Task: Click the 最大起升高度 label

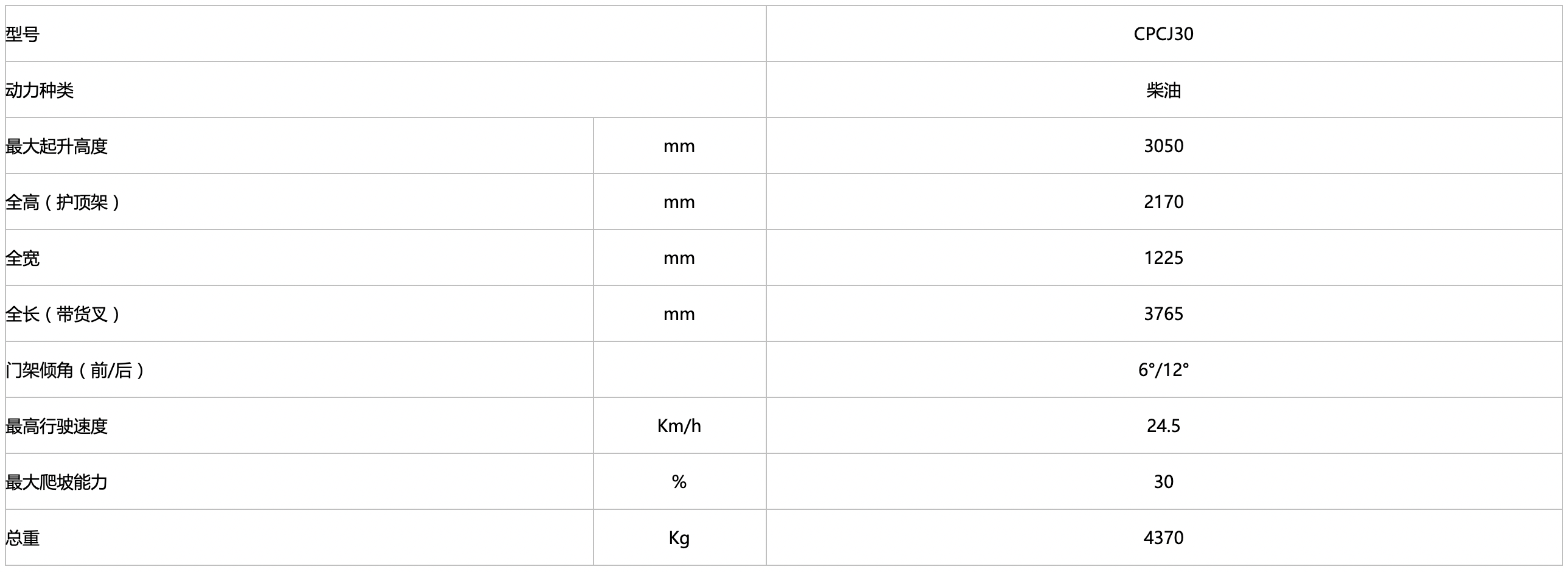Action: coord(57,146)
